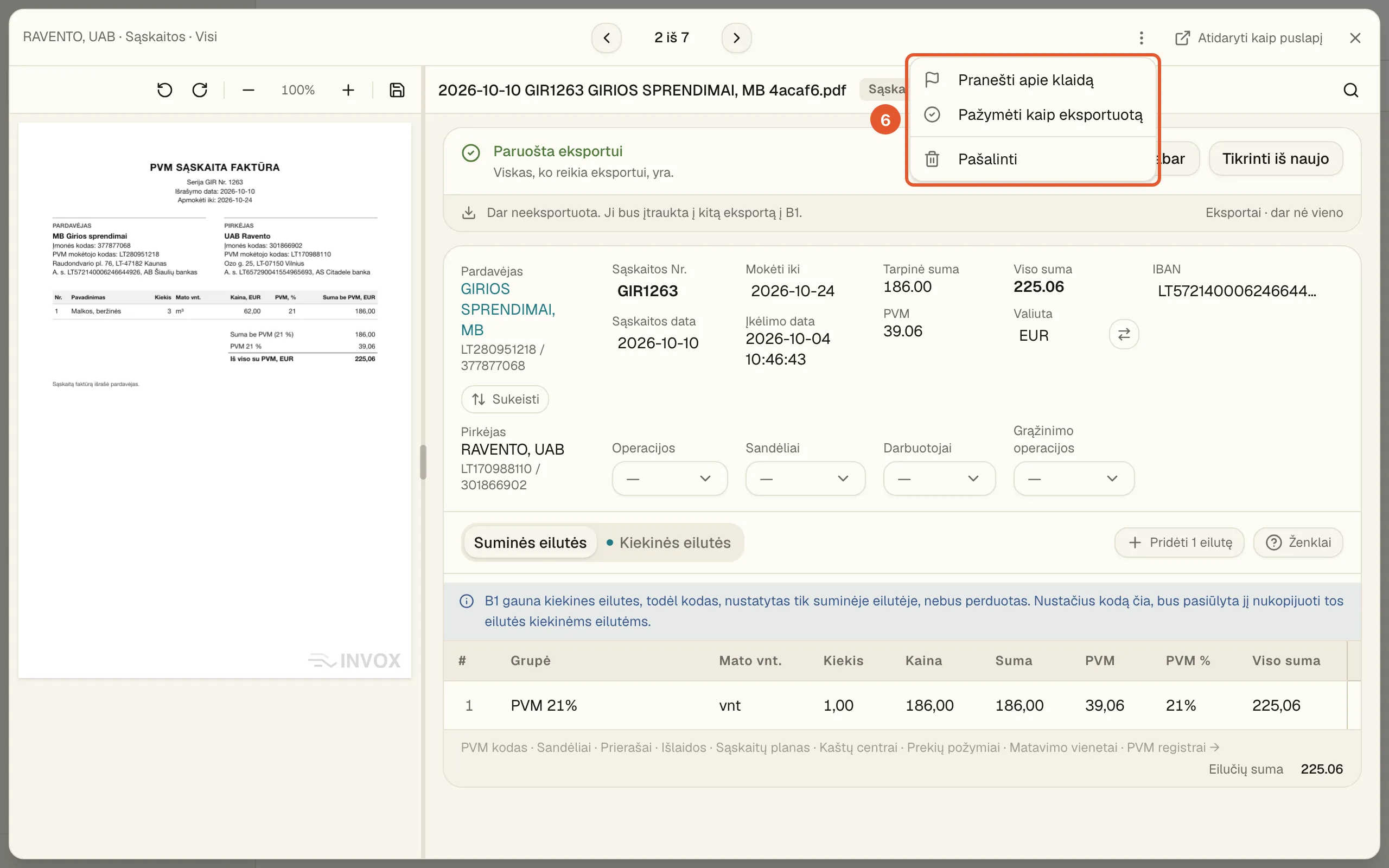Click Tikrinti iš naujo button
1389x868 pixels.
pyautogui.click(x=1276, y=158)
